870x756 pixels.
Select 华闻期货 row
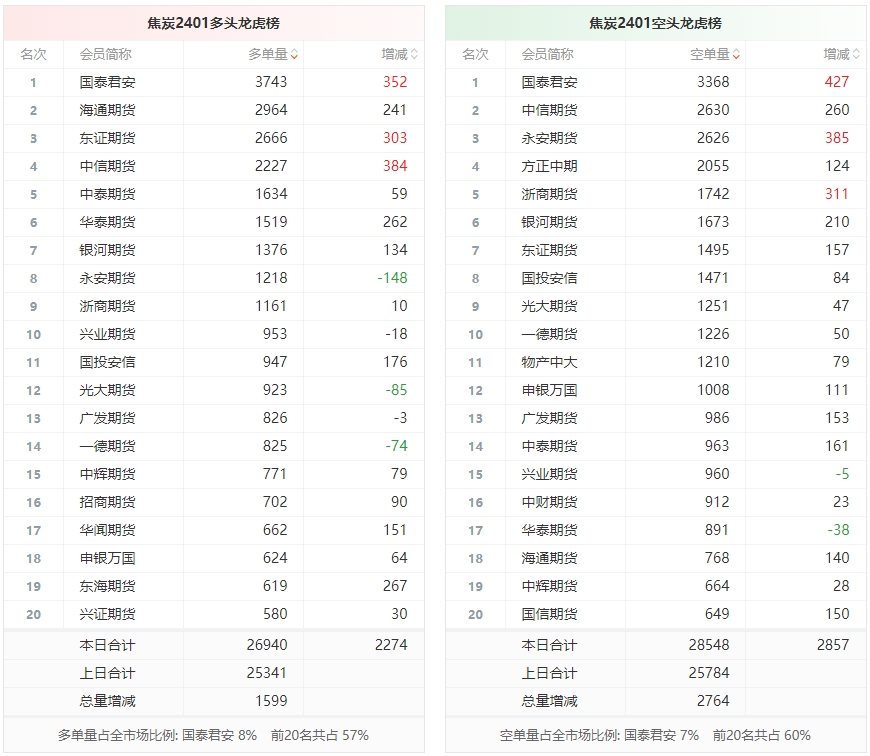[x=214, y=530]
